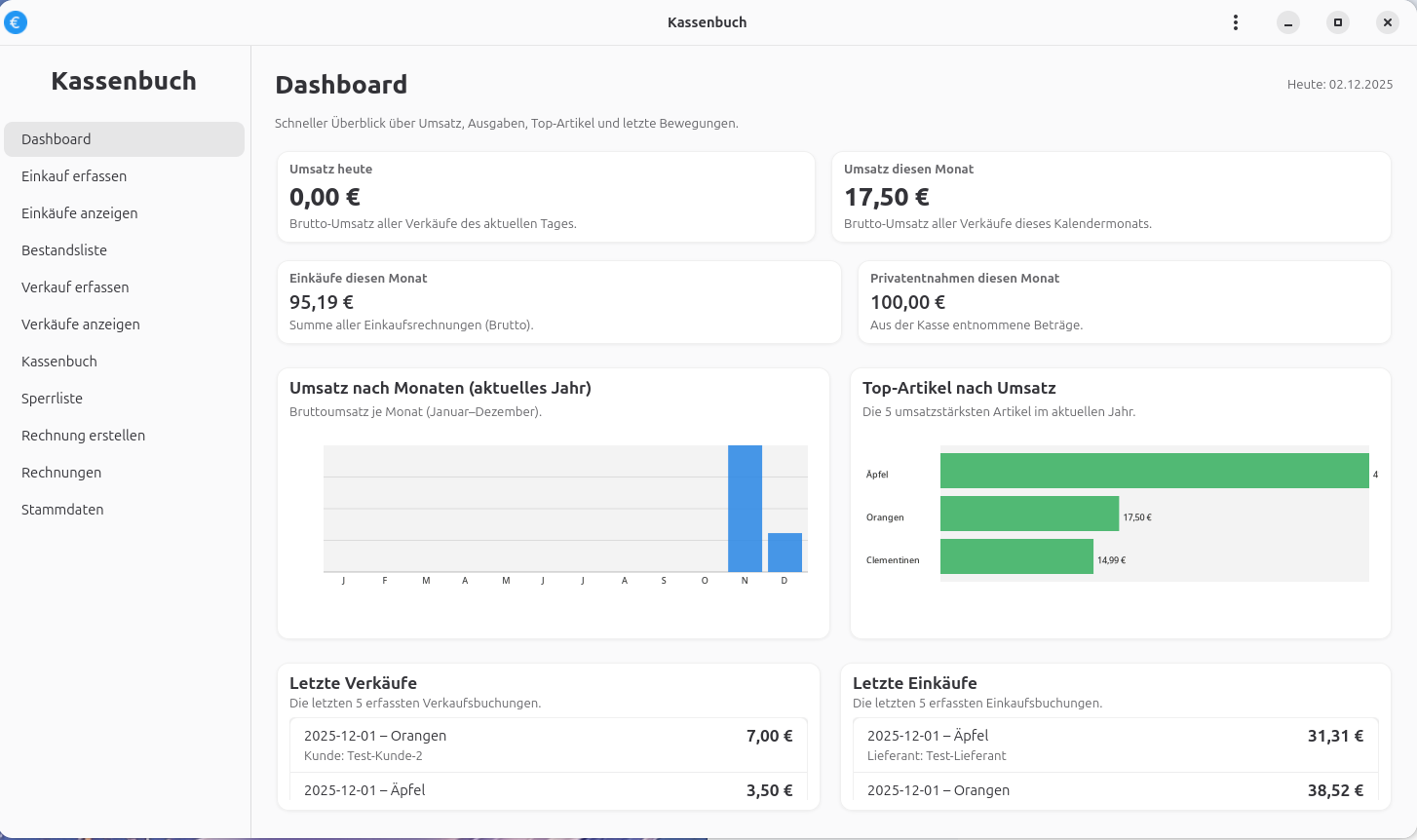Select the Äpfel purchase entry 31,31 €
The image size is (1417, 840).
[1115, 745]
